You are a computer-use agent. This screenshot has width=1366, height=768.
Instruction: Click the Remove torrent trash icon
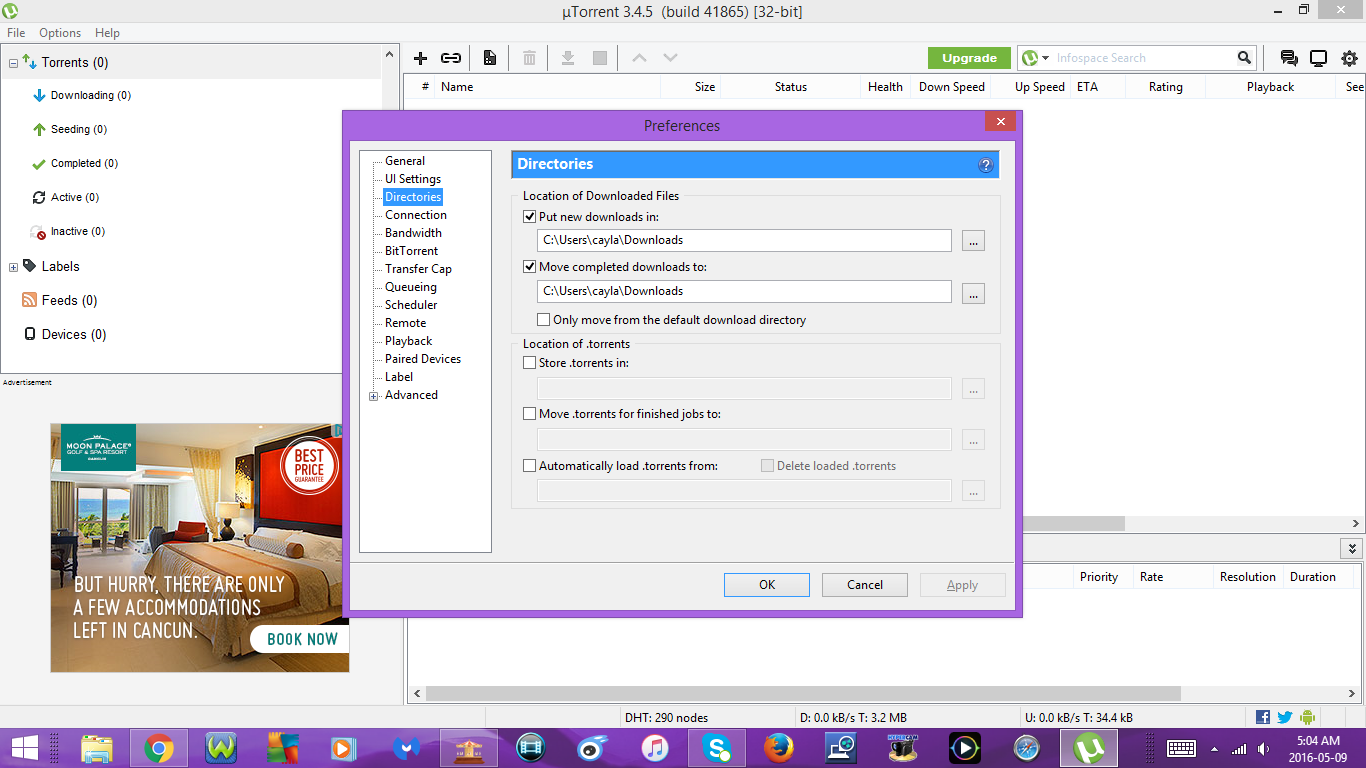(x=529, y=58)
